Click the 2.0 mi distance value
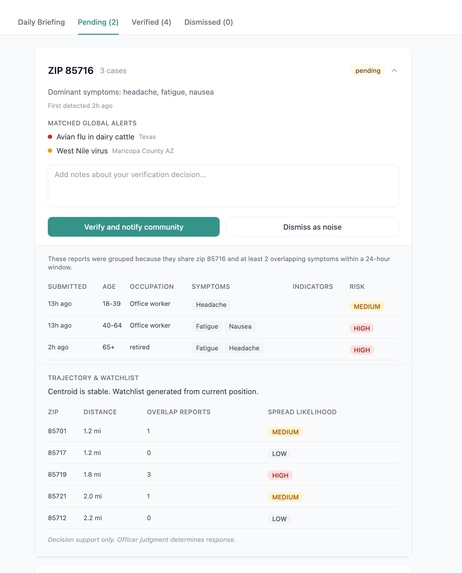Screen dimensions: 462x573 click(92, 496)
